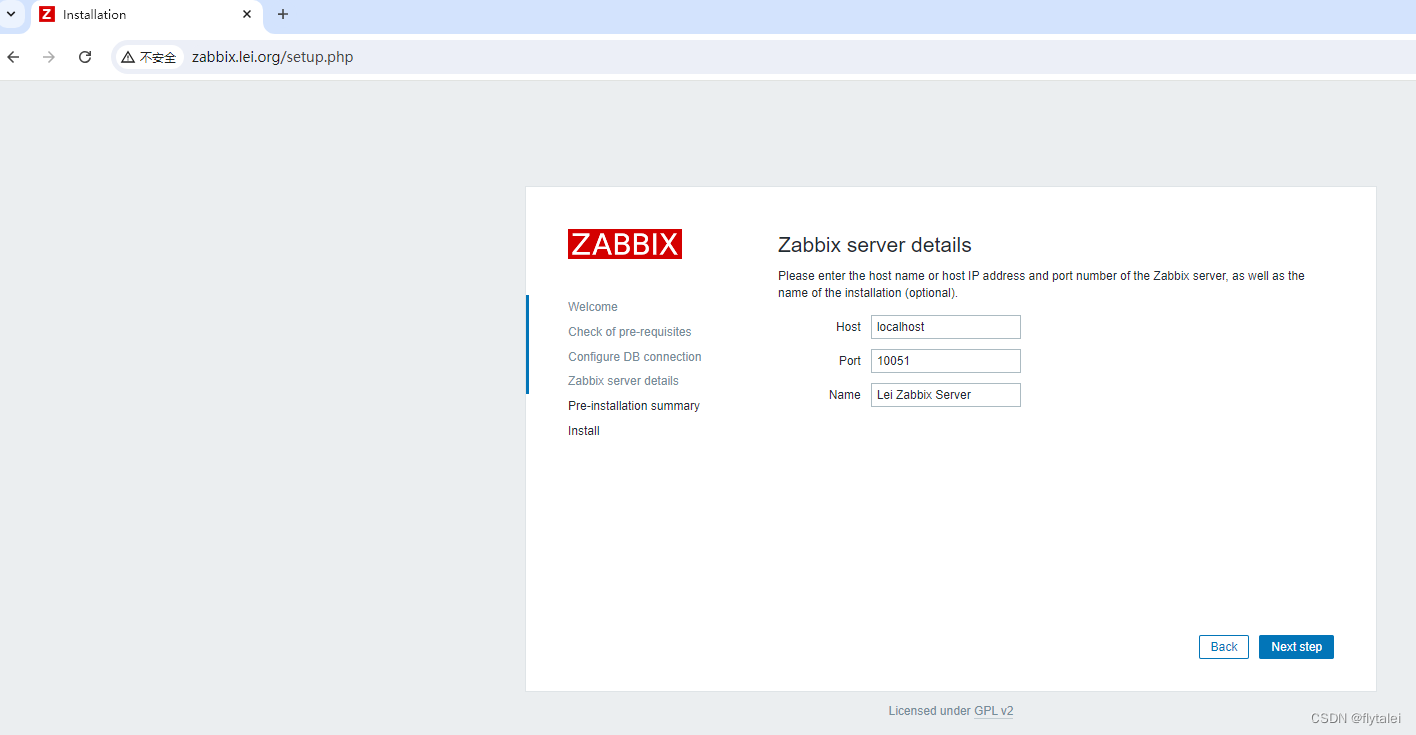Screen dimensions: 1416x735
Task: Click the Host field label
Action: click(x=848, y=327)
